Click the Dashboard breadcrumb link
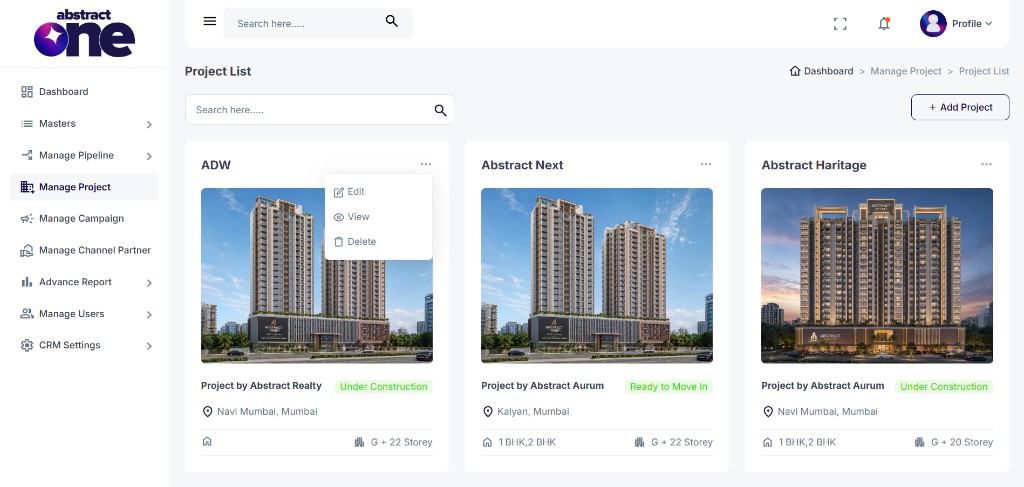 [x=828, y=71]
